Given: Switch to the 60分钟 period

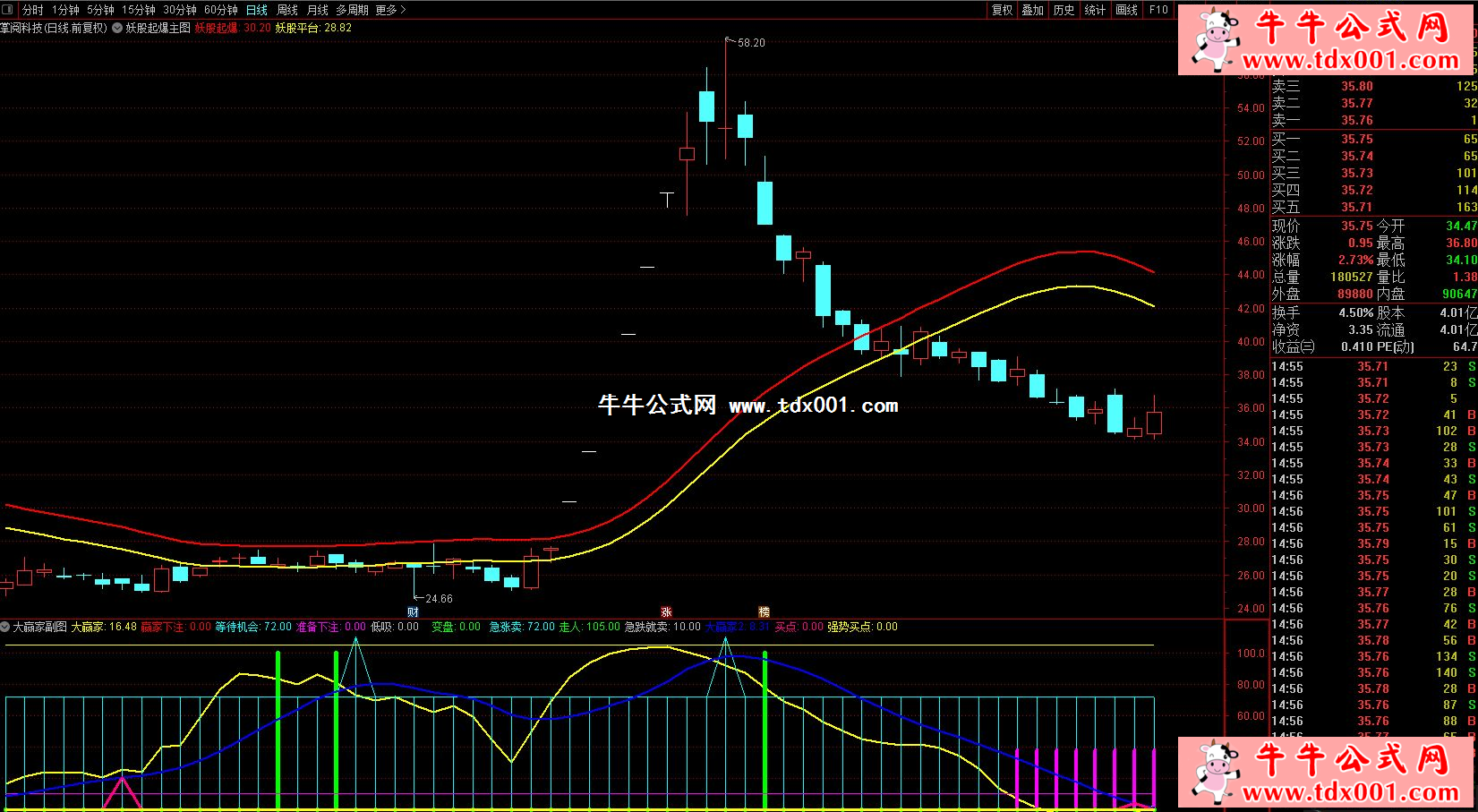Looking at the screenshot, I should (220, 10).
